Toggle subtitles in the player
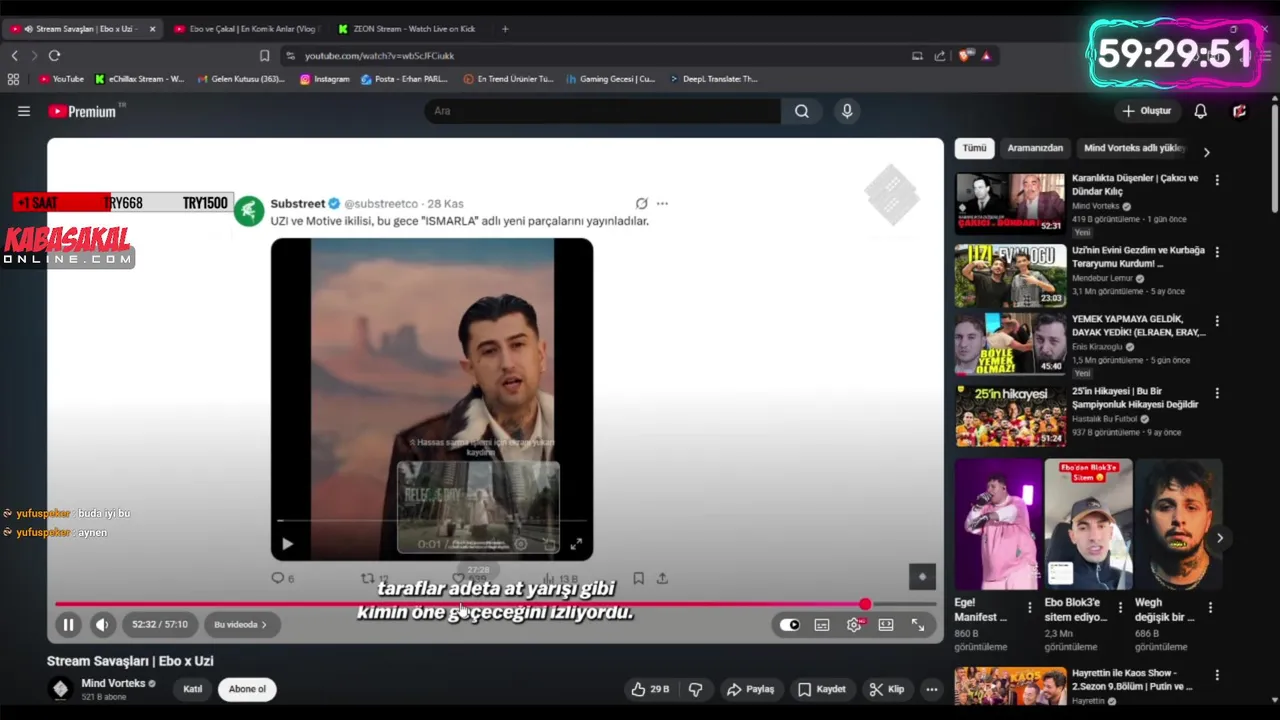 822,625
